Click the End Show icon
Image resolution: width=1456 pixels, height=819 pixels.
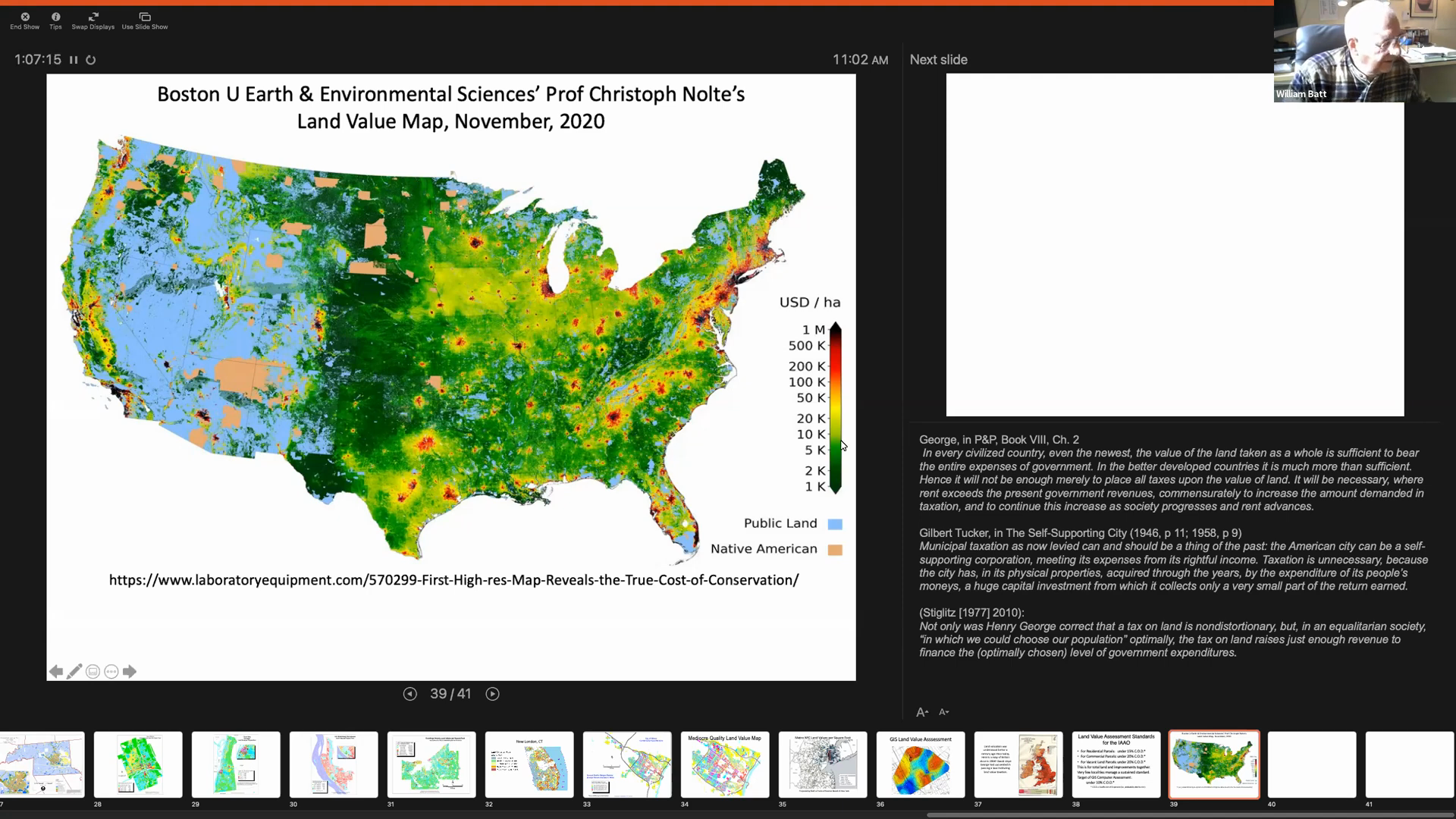click(x=24, y=16)
